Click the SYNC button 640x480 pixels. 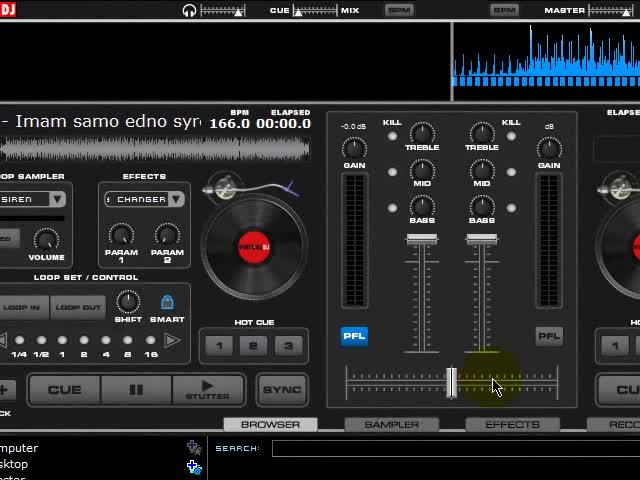tap(282, 390)
